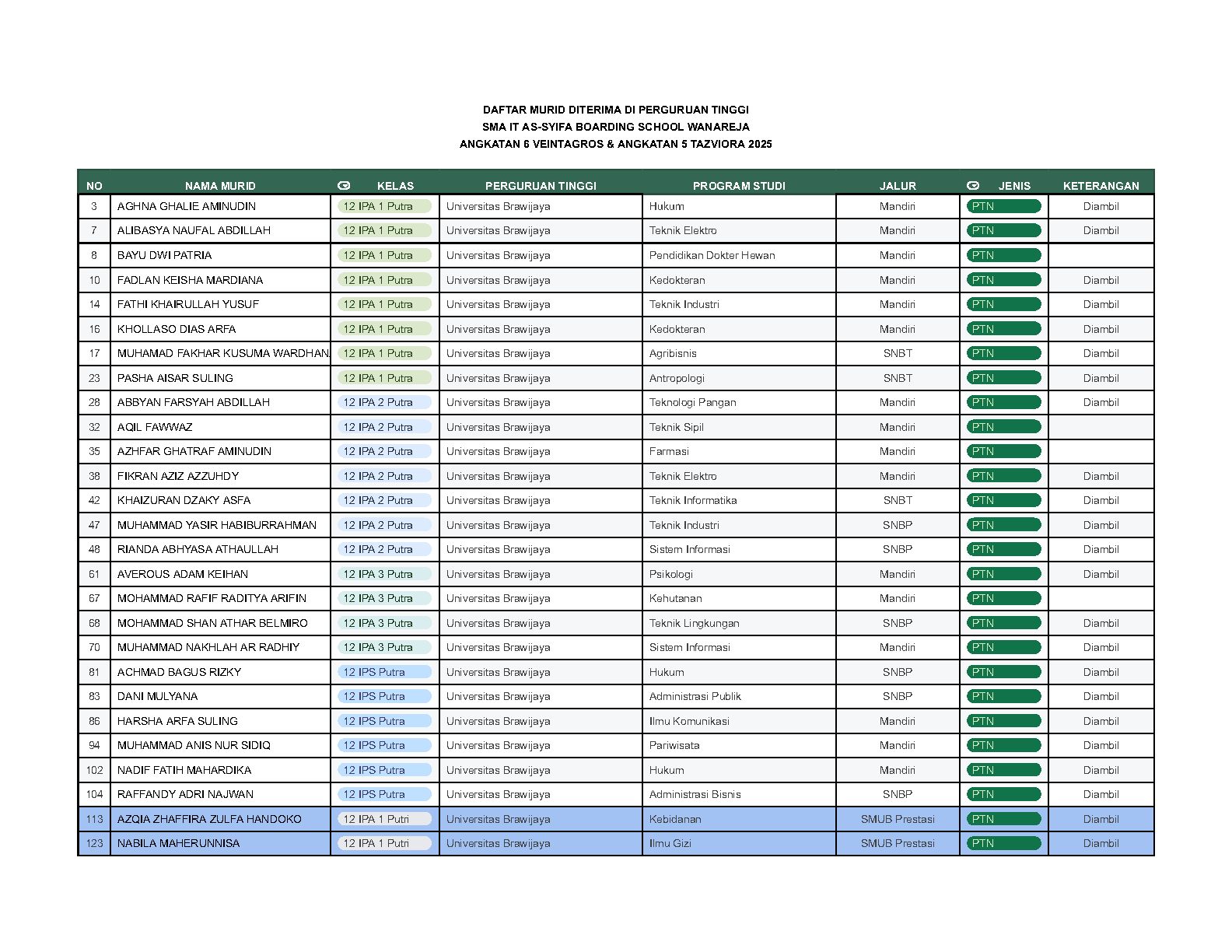This screenshot has width=1232, height=952.
Task: Select SMUB Prestasi cell in Ilmu Gizi row
Action: 898,844
